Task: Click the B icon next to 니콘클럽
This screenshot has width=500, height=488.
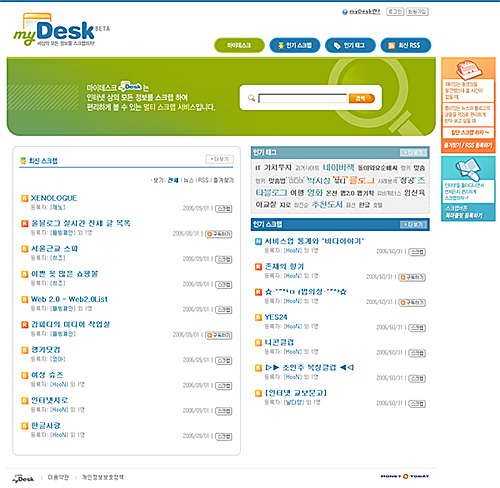Action: (x=258, y=343)
